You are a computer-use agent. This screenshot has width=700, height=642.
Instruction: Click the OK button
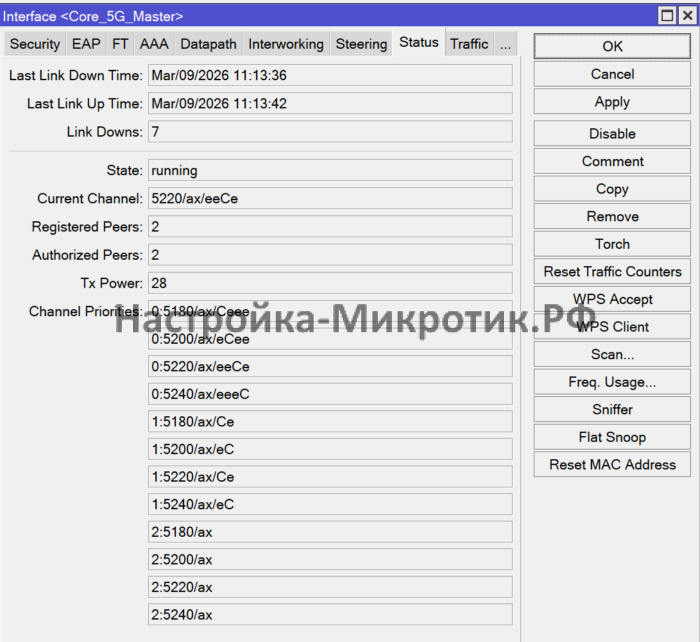612,46
